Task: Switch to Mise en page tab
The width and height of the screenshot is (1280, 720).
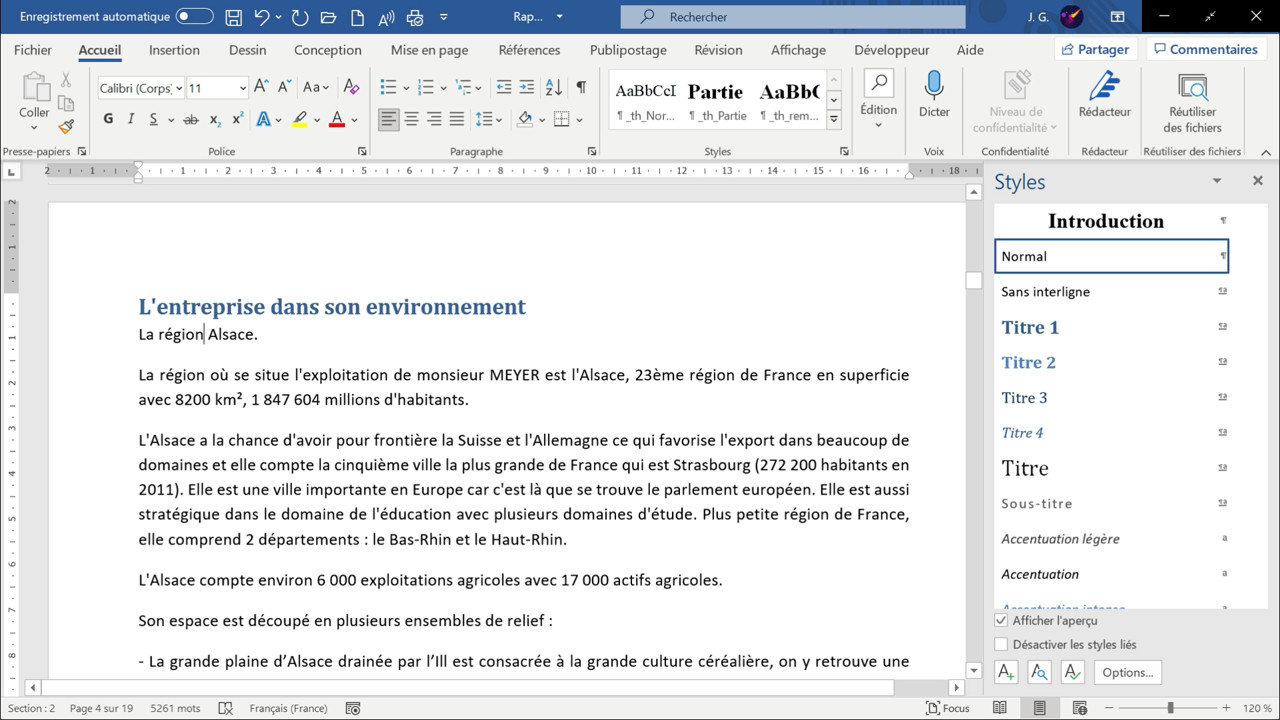Action: coord(429,50)
